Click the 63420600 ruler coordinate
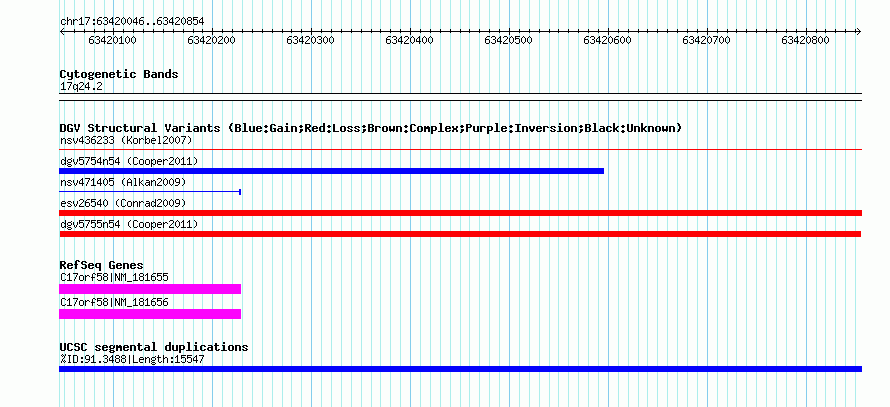Screen dimensions: 890x407 pos(608,40)
